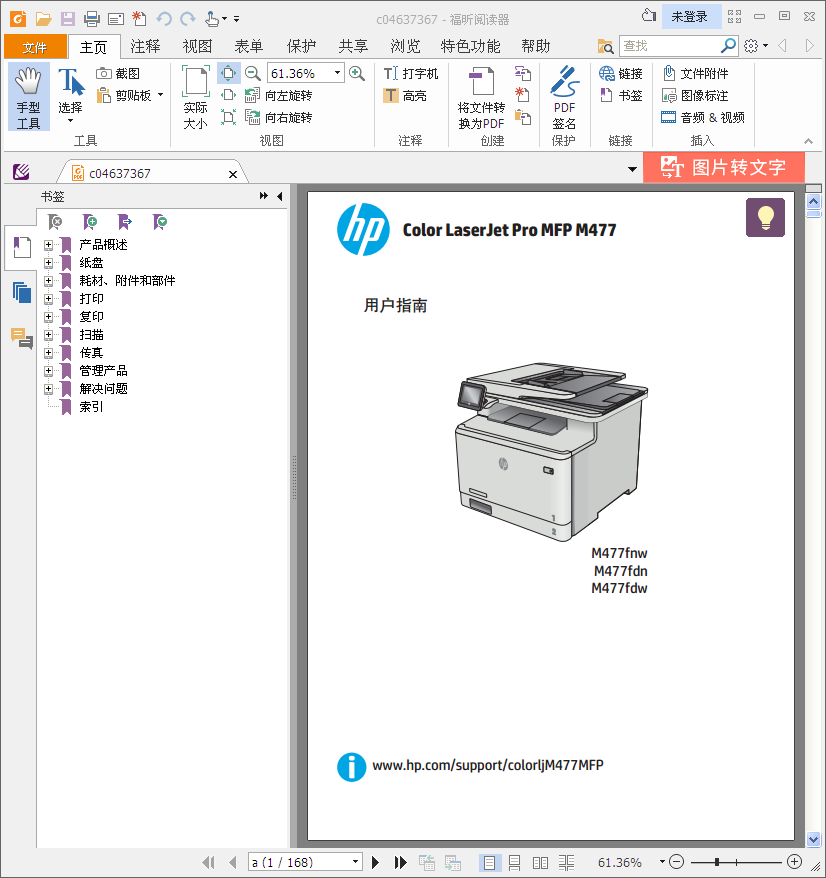Select the Hand tool (手型工具)

pos(29,97)
